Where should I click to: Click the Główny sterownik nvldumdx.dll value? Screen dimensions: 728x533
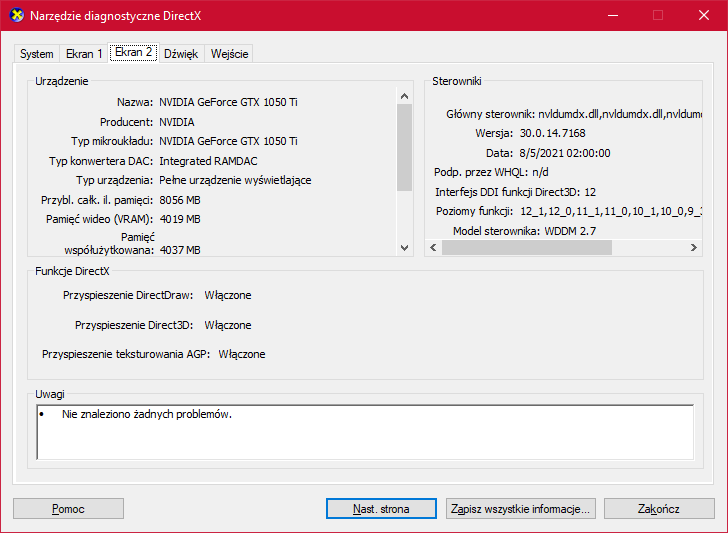coord(620,114)
